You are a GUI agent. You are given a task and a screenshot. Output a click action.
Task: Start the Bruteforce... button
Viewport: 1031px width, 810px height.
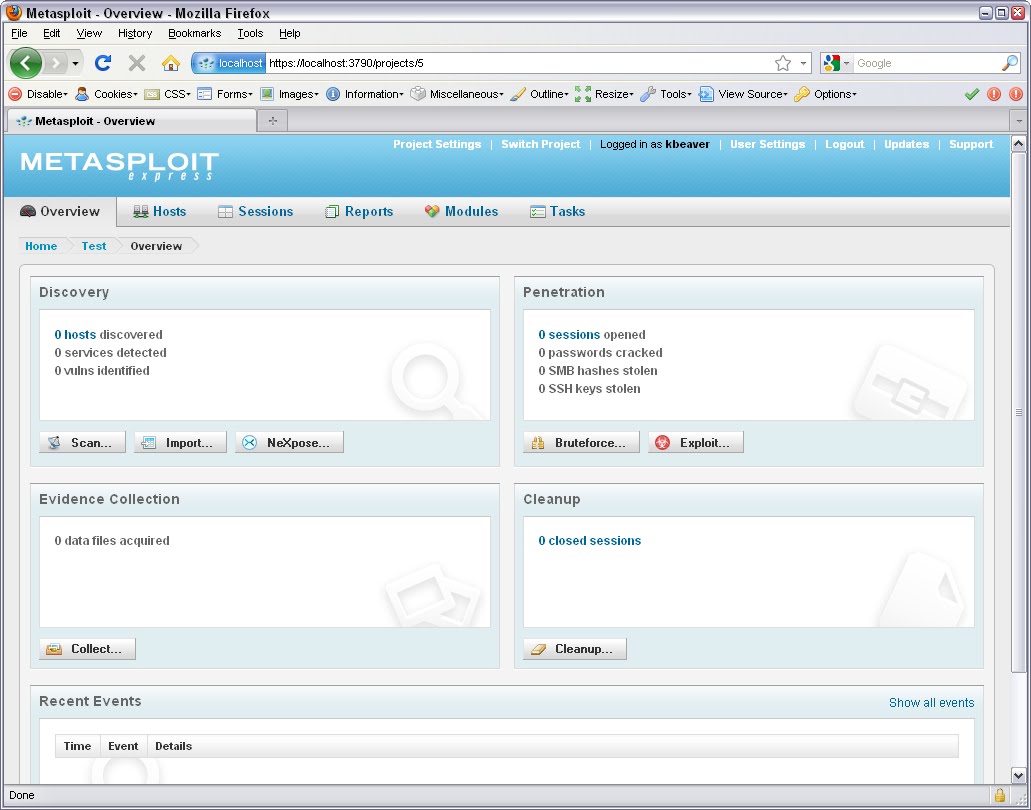pyautogui.click(x=581, y=442)
